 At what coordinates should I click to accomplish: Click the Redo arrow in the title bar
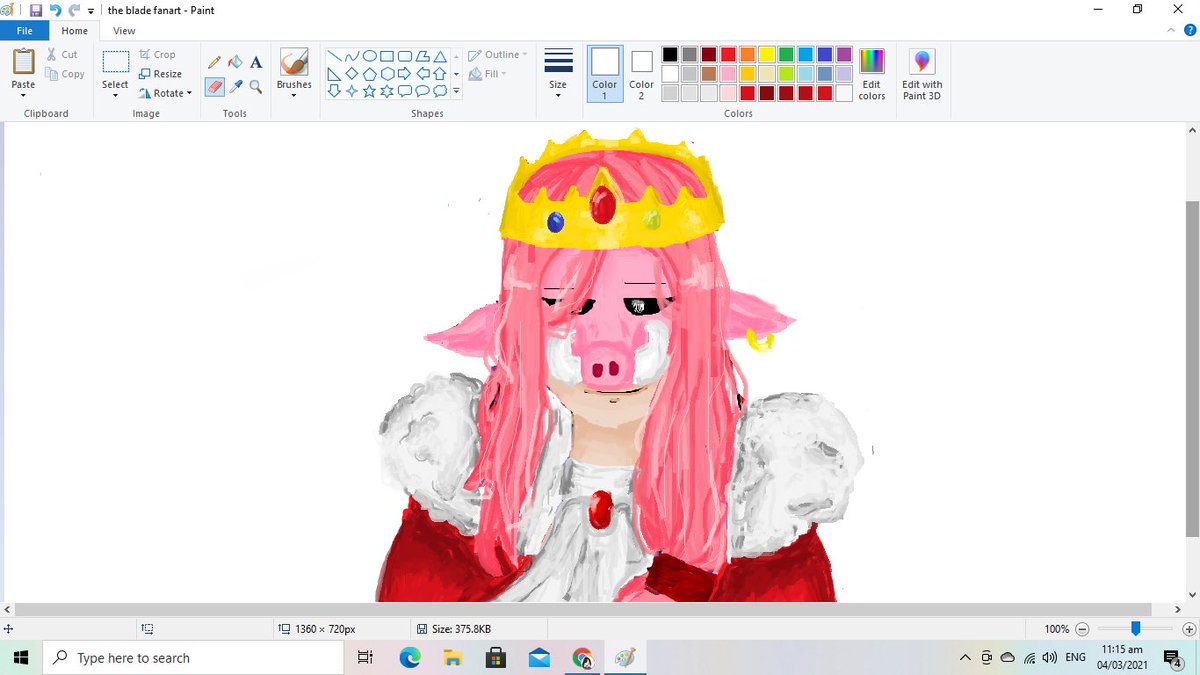click(74, 10)
